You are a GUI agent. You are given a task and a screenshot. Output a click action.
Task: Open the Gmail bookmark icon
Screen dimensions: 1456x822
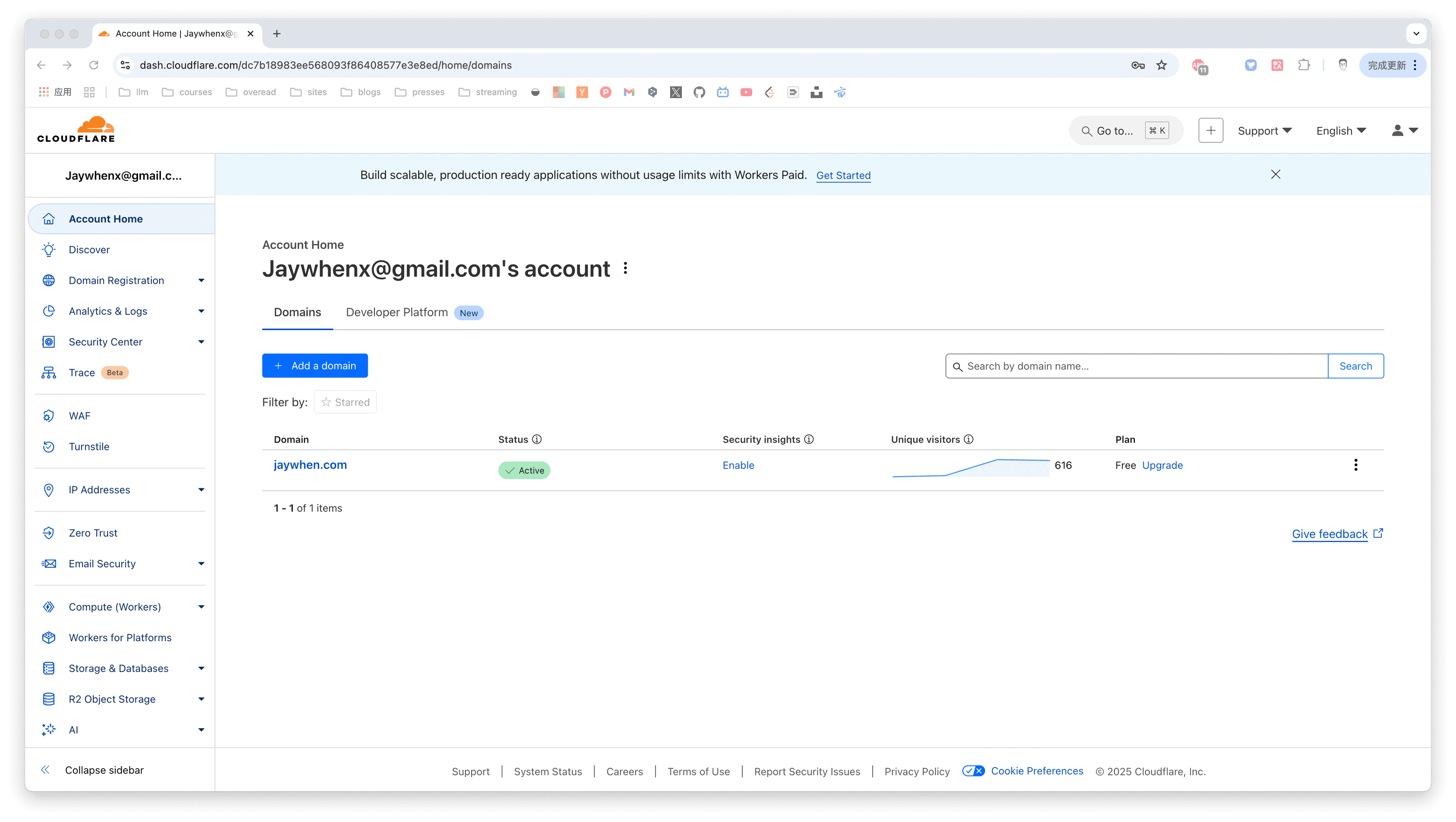tap(629, 92)
